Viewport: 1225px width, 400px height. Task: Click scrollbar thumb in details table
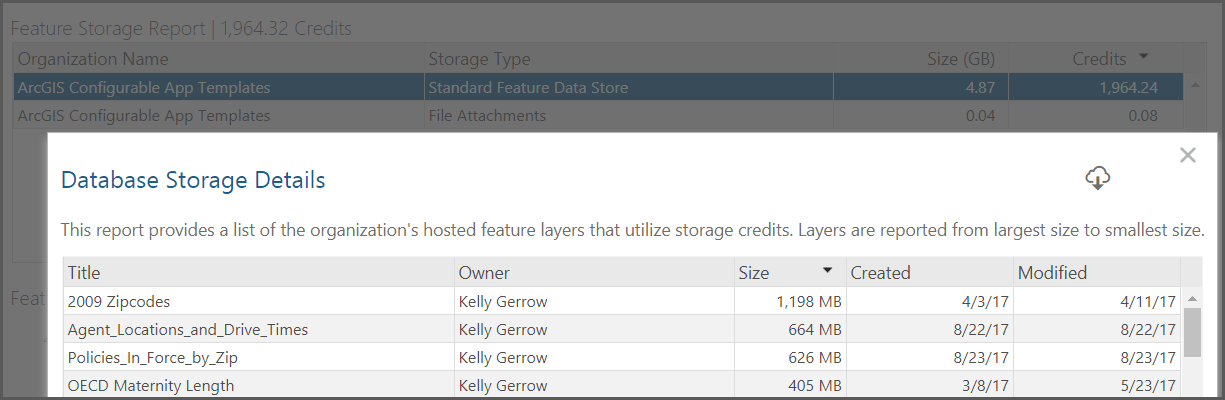[1192, 332]
